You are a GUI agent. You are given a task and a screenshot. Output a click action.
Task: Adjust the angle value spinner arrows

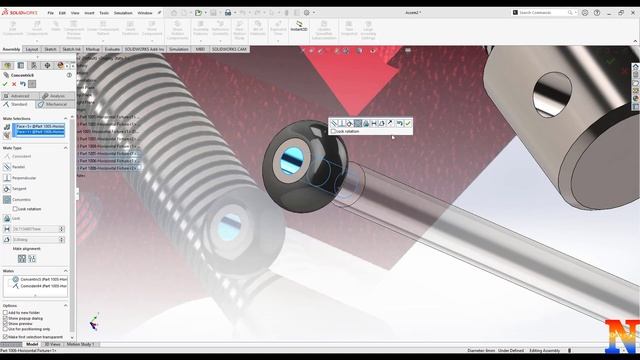62,240
